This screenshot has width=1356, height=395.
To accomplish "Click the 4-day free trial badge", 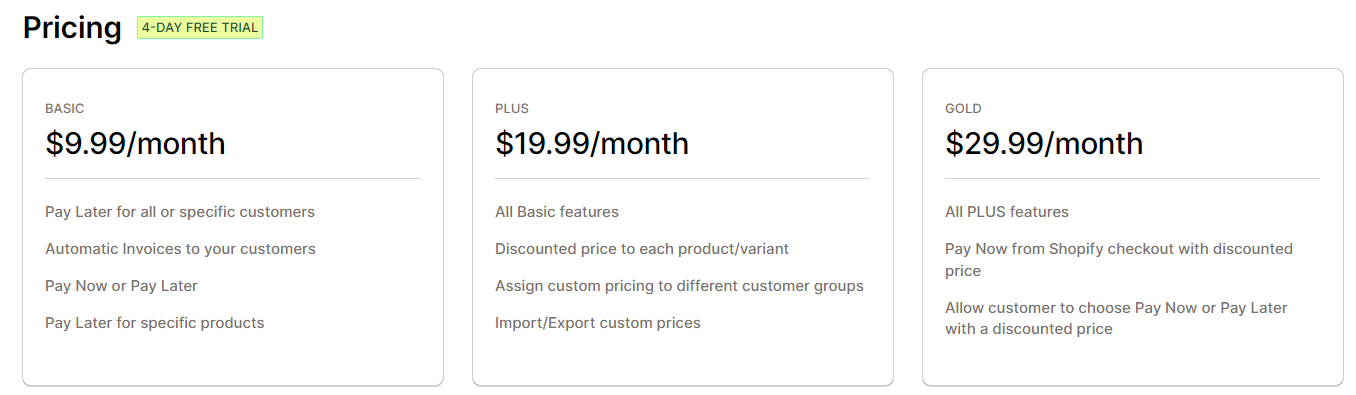I will [x=200, y=28].
